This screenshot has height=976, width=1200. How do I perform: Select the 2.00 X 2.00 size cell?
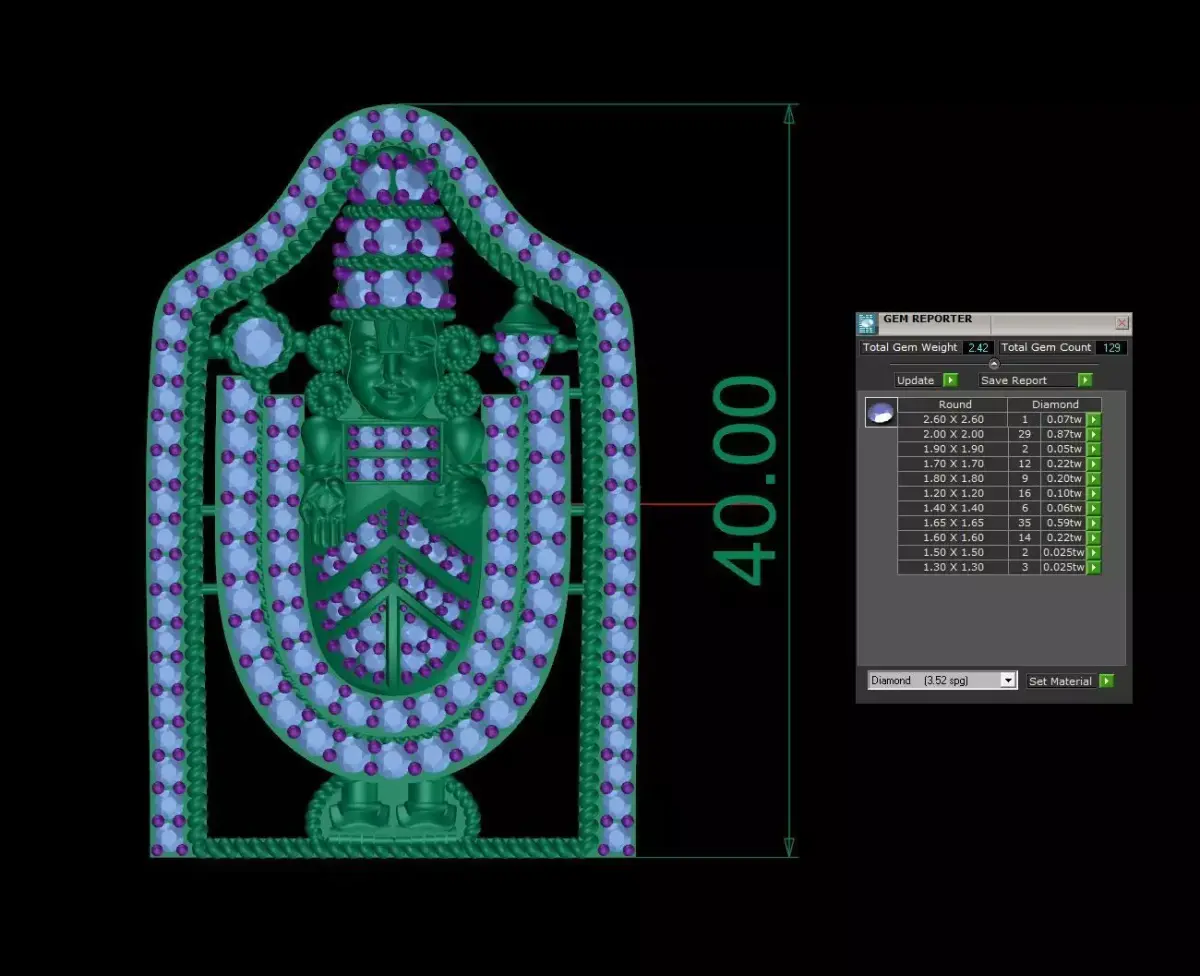pos(953,434)
